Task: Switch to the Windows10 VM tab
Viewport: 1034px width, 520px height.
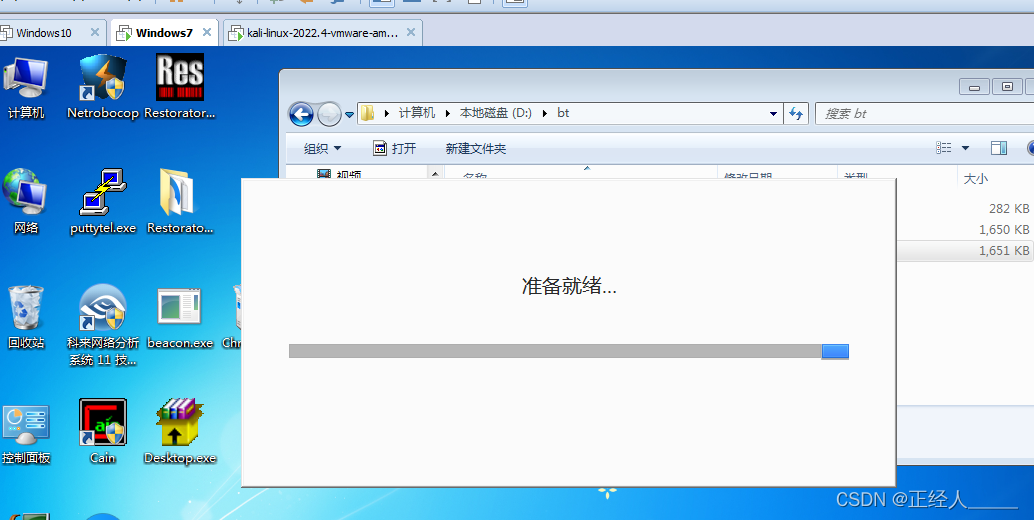Action: (44, 33)
